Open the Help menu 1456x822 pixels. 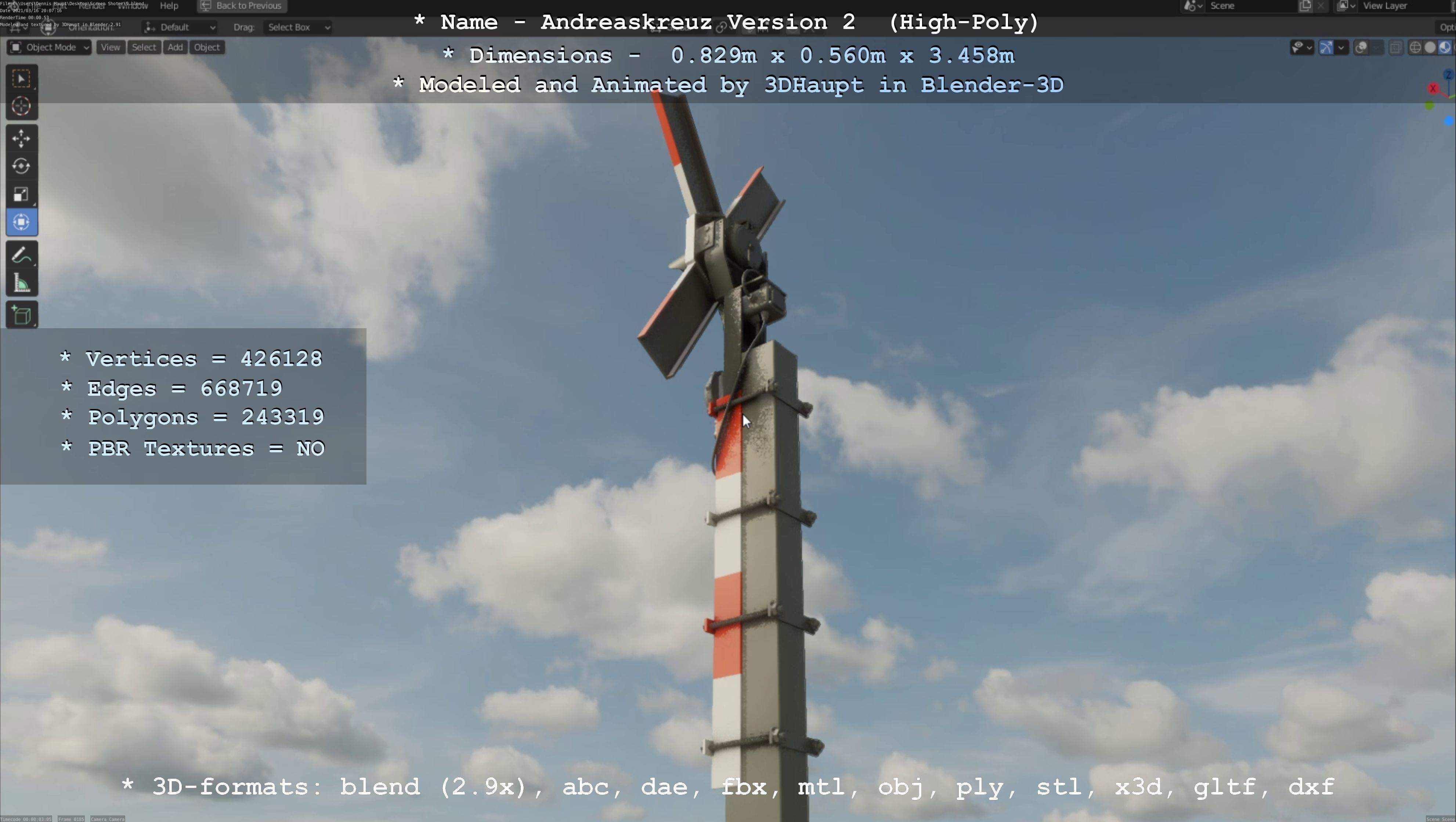click(169, 6)
